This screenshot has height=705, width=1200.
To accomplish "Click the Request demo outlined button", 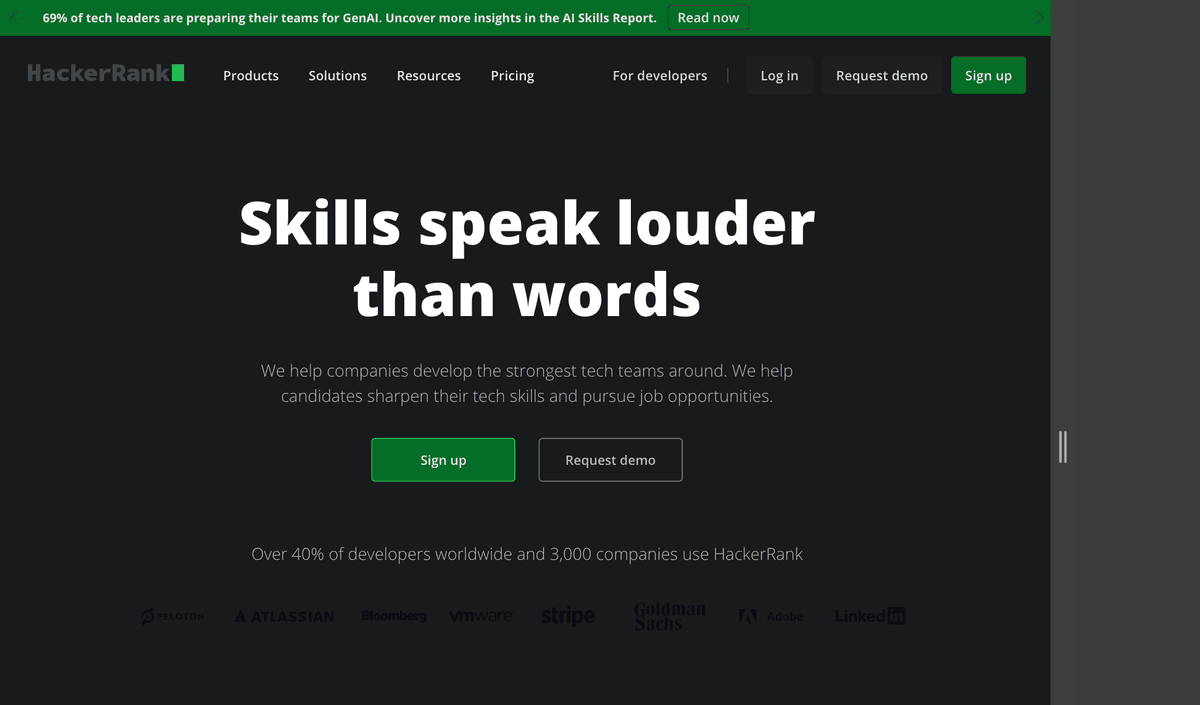I will tap(610, 459).
